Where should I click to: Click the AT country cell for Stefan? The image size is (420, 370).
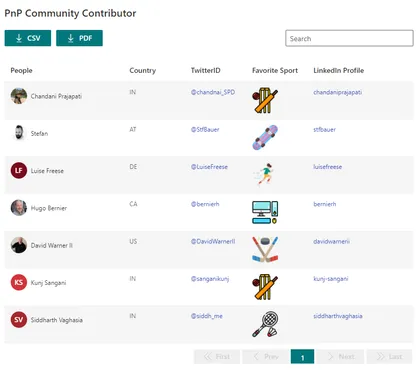(133, 129)
